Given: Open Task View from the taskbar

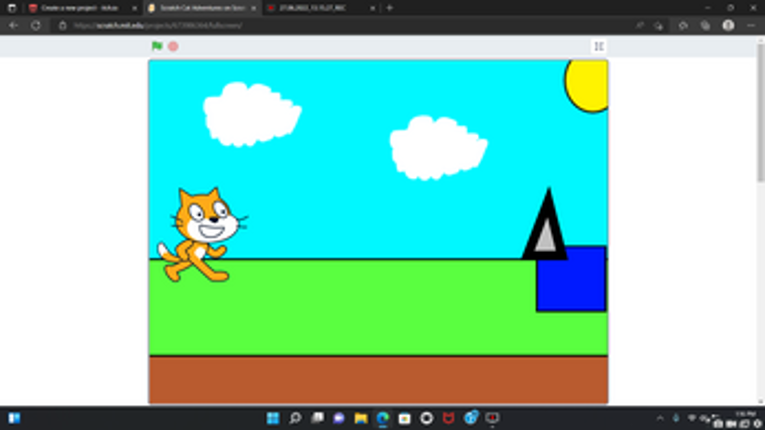Looking at the screenshot, I should pyautogui.click(x=318, y=418).
